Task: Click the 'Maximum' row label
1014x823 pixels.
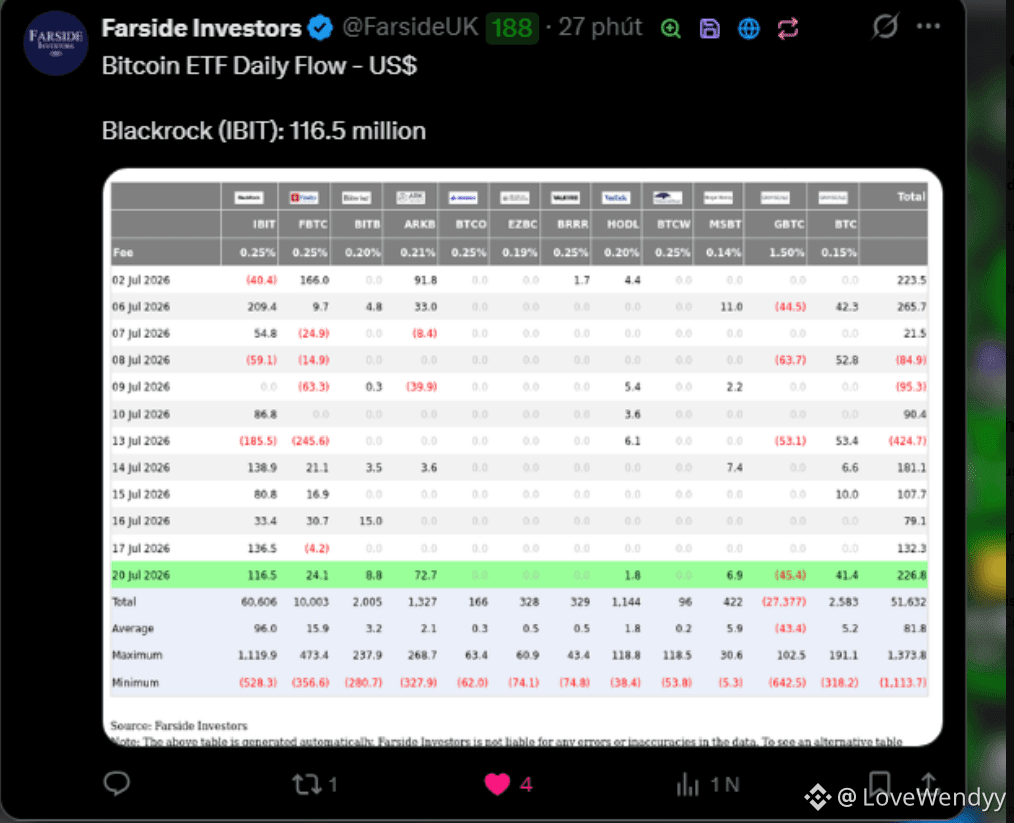Action: [137, 655]
